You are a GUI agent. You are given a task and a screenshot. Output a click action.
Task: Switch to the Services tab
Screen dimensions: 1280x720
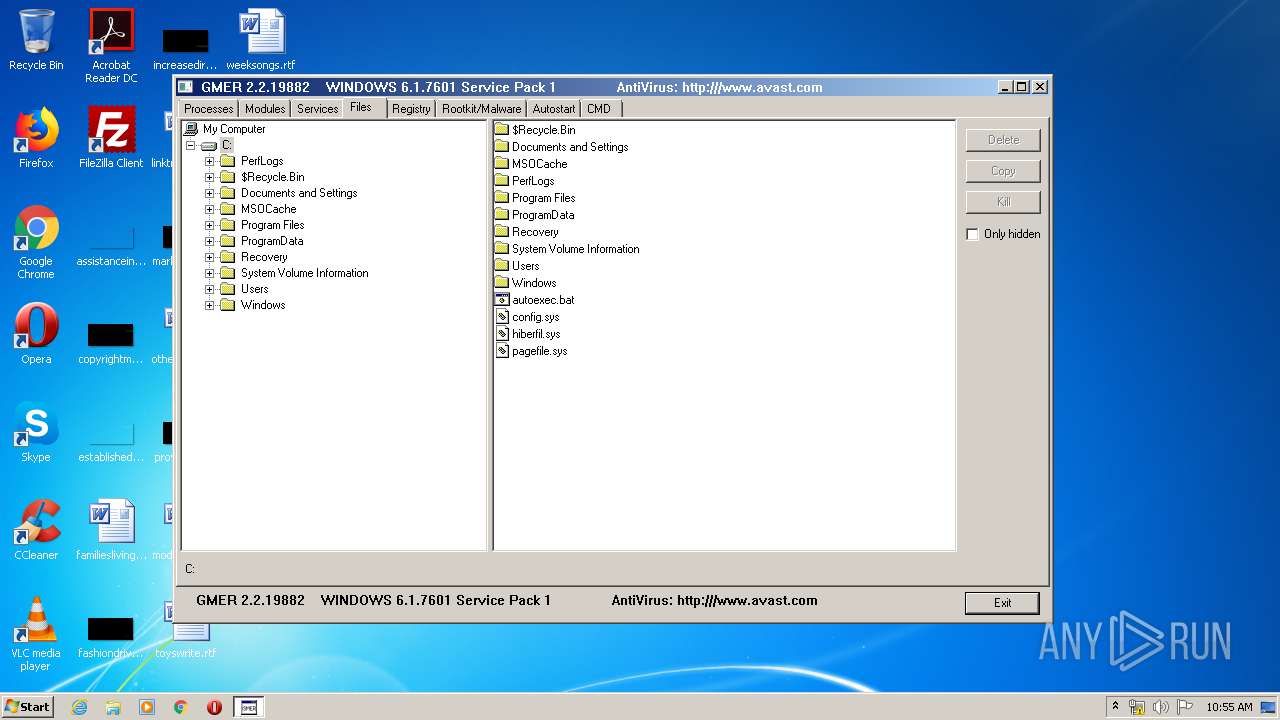[317, 109]
